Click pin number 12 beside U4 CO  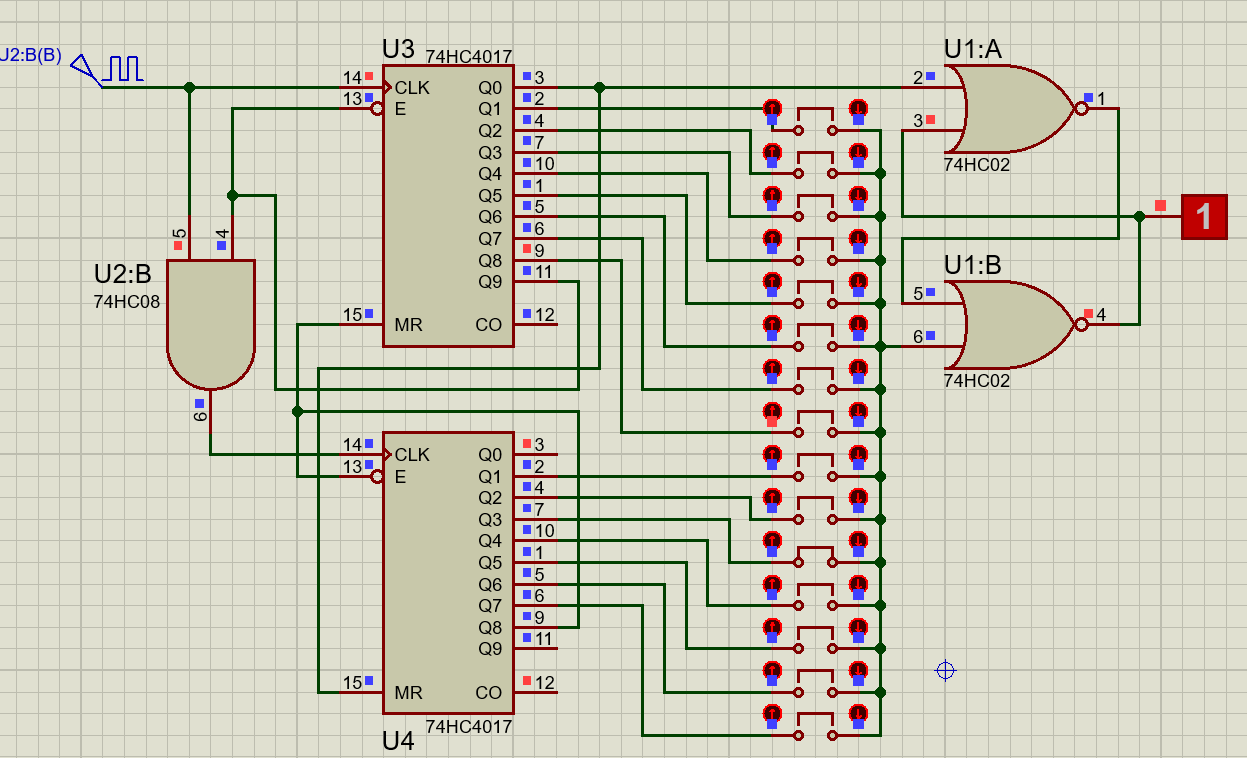point(545,683)
